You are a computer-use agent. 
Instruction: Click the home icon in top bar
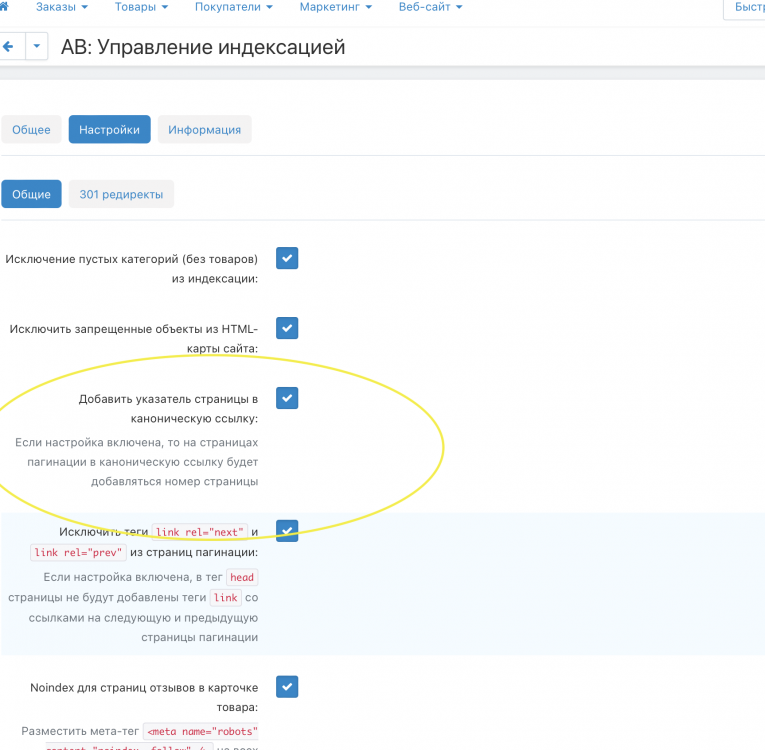coord(6,6)
